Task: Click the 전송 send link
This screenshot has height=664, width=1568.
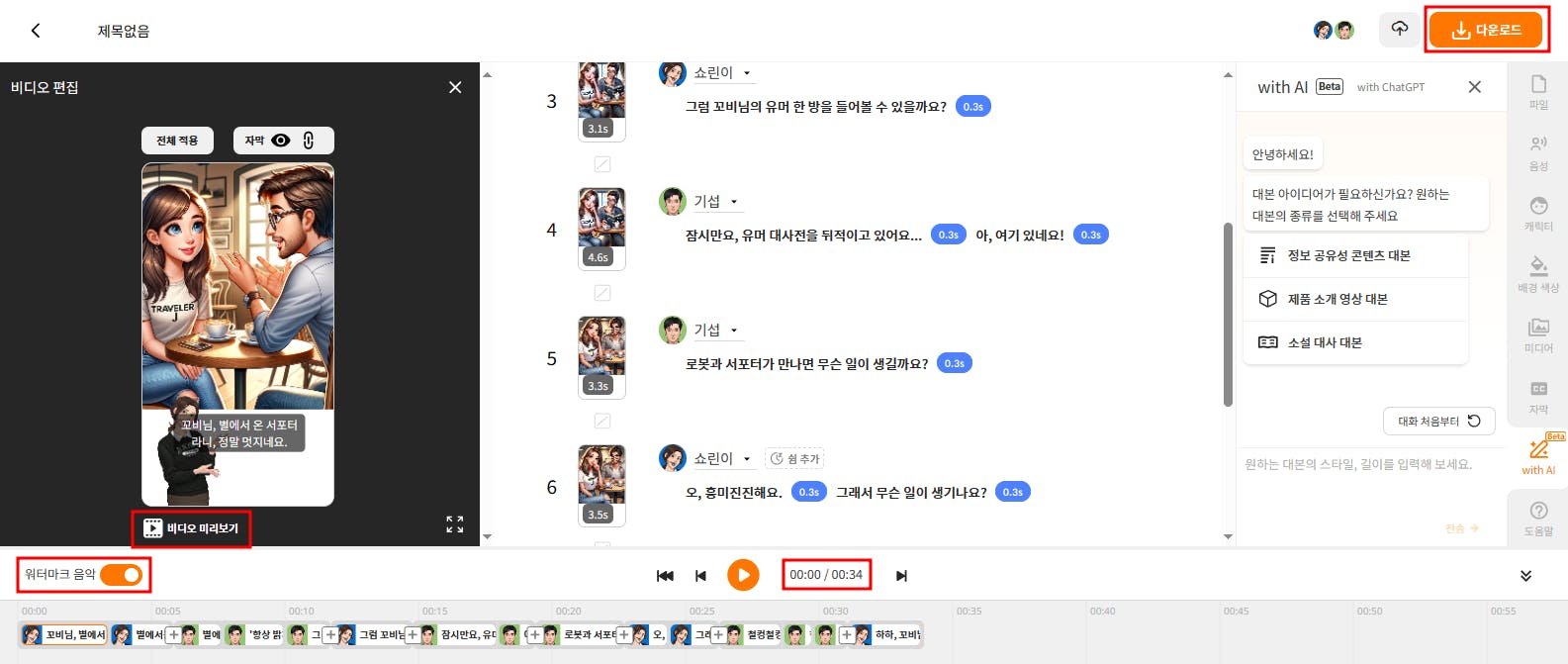Action: pos(1461,528)
